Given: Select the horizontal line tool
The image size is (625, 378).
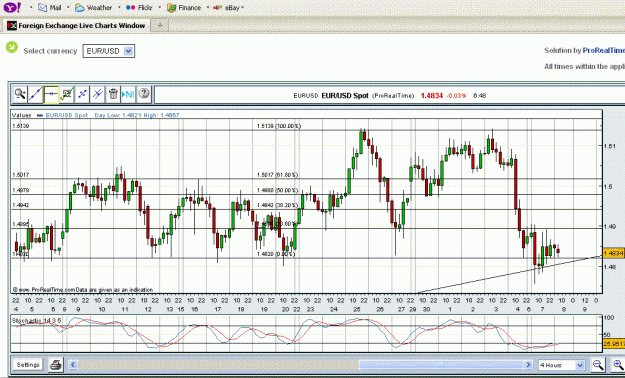Looking at the screenshot, I should tap(51, 94).
